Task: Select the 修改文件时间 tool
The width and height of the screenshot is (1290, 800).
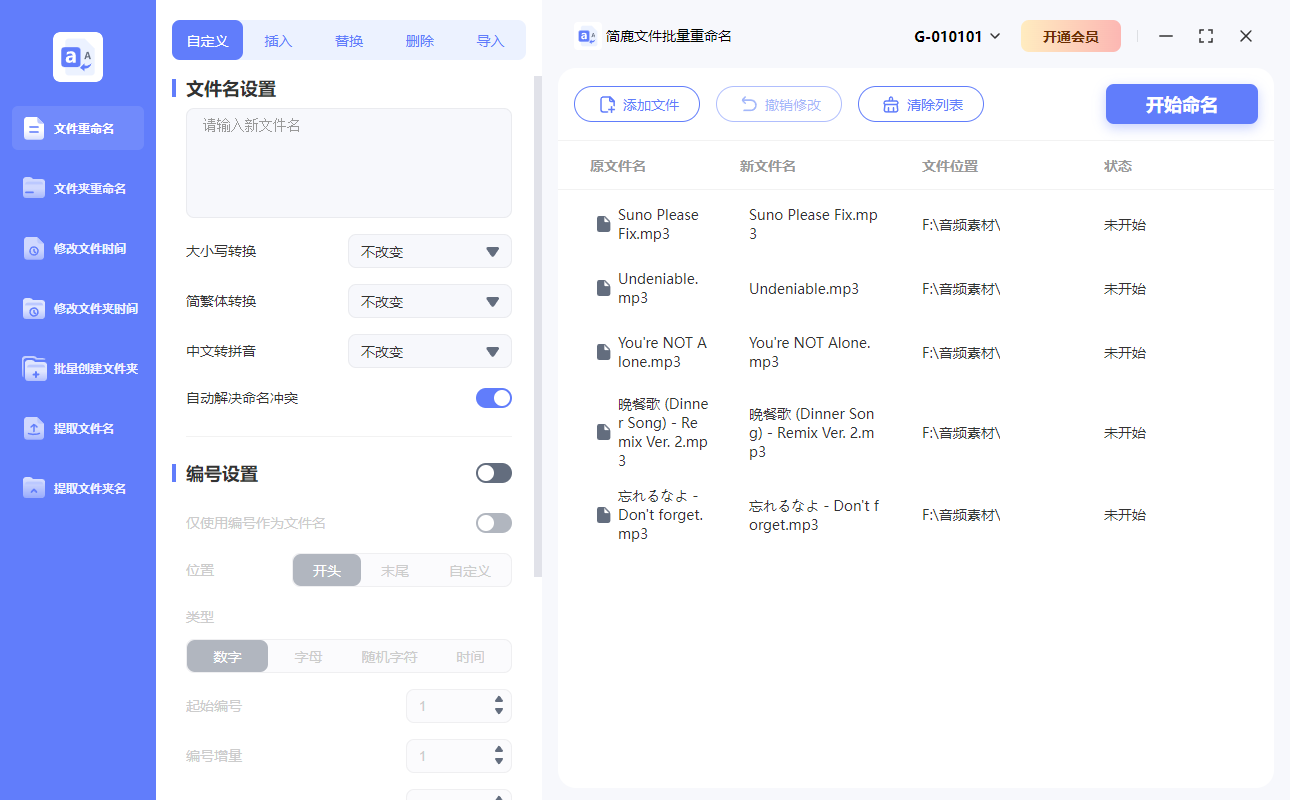Action: click(77, 248)
